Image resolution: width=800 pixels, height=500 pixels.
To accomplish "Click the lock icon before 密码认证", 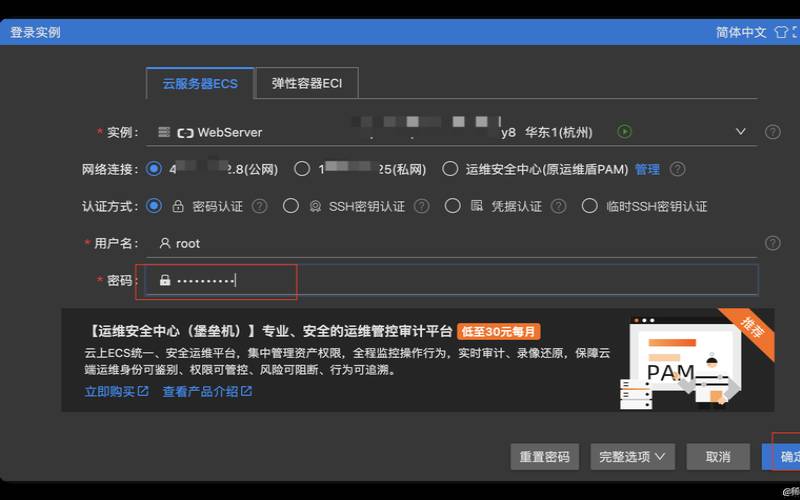I will (x=178, y=206).
